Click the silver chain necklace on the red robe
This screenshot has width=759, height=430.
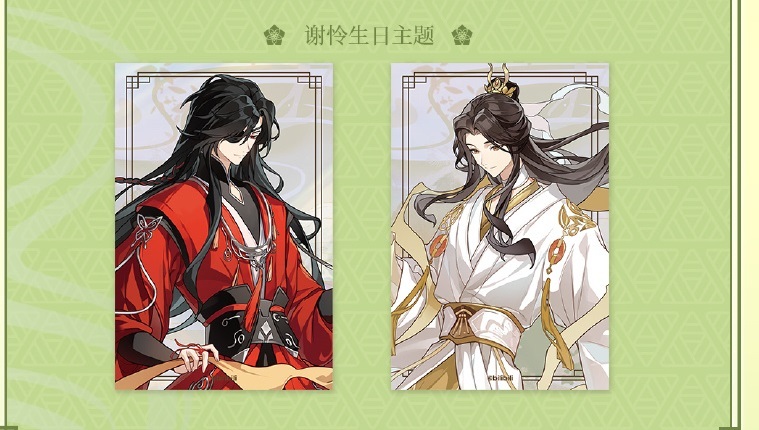(x=252, y=252)
